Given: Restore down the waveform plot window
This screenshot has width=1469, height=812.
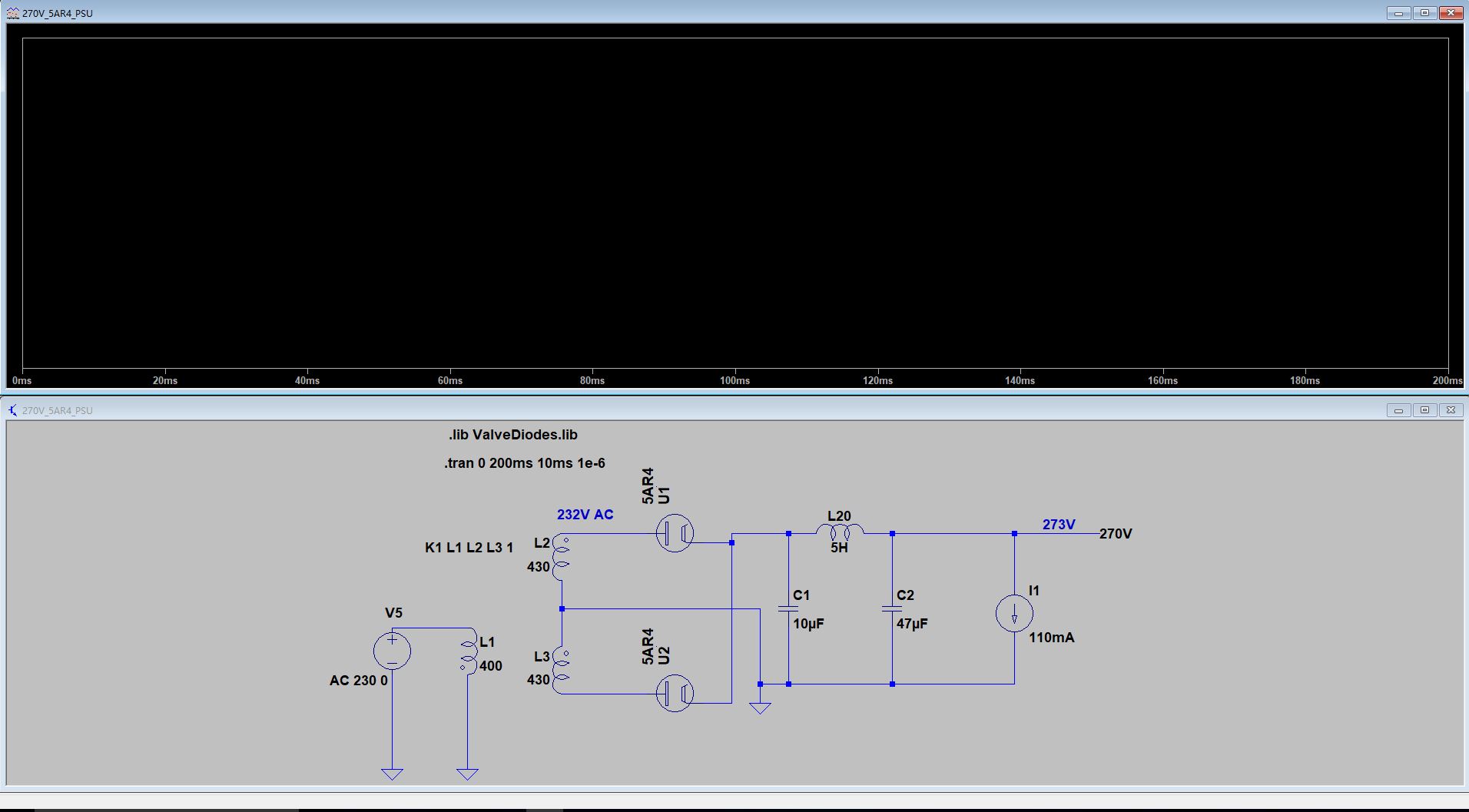Looking at the screenshot, I should pyautogui.click(x=1424, y=13).
